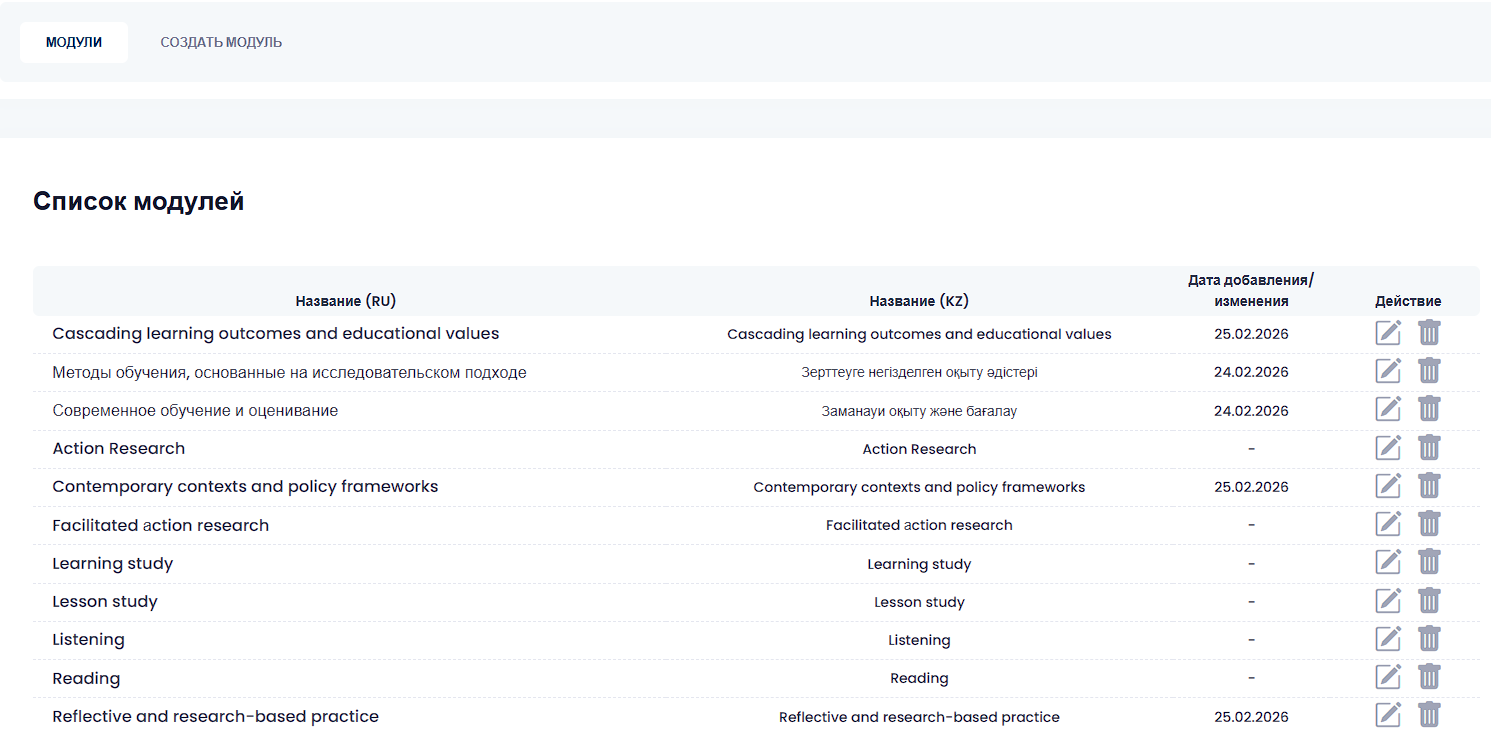
Task: Delete the Современное обучение и оценивание module
Action: click(x=1429, y=409)
